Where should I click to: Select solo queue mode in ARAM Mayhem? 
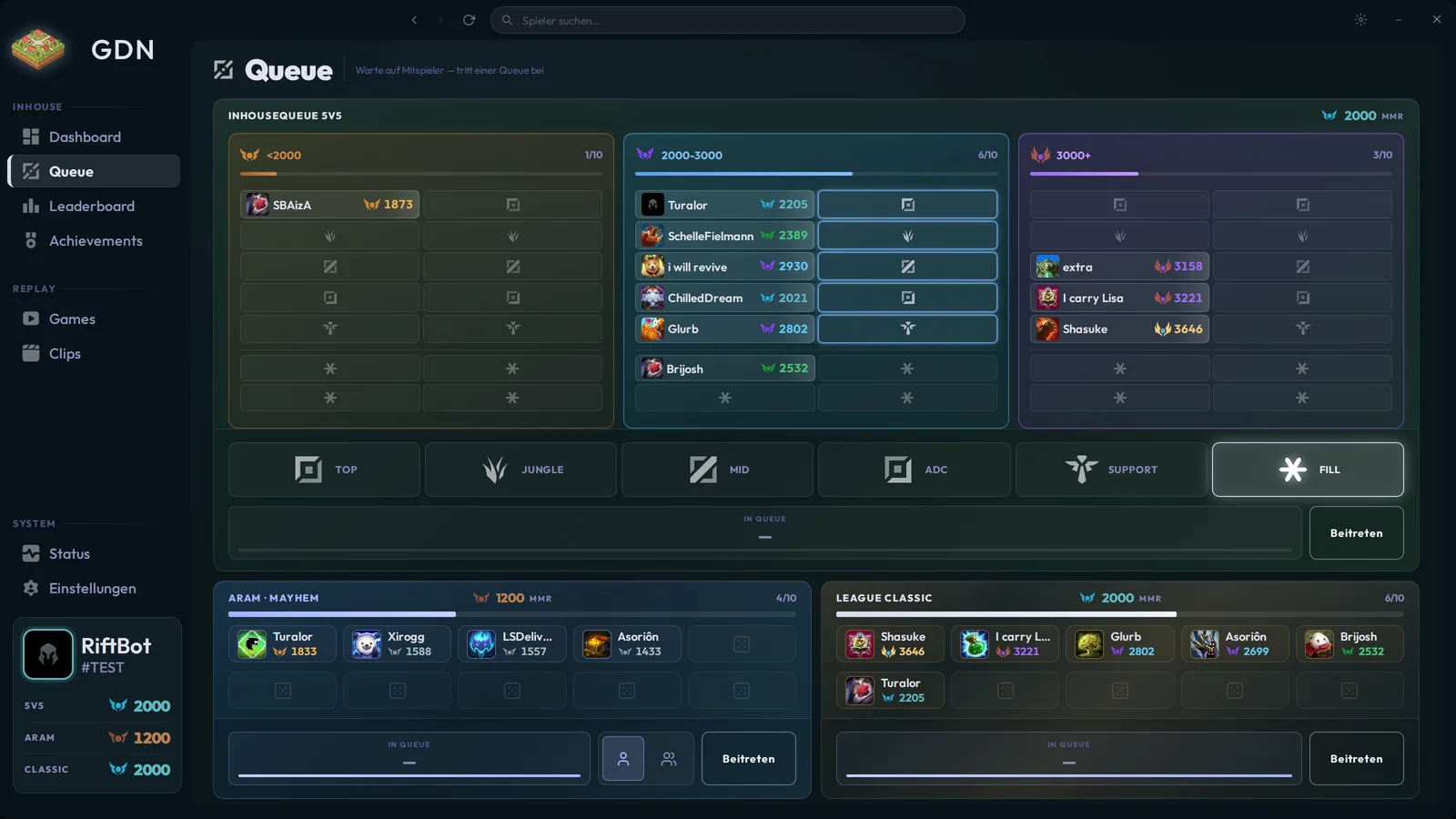click(x=623, y=759)
